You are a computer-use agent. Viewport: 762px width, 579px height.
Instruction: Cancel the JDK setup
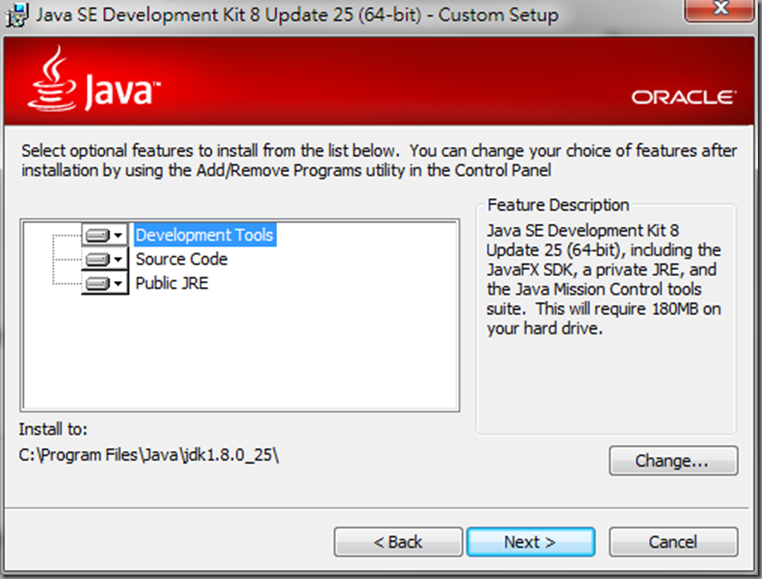pos(673,542)
